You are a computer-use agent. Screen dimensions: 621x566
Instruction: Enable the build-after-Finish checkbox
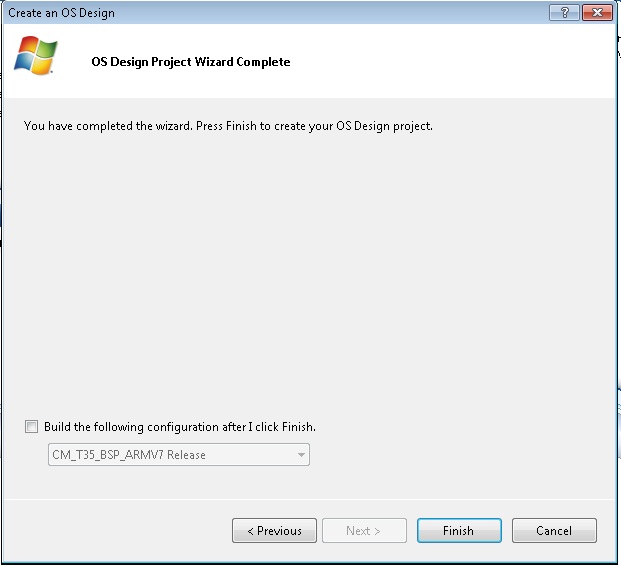tap(31, 427)
